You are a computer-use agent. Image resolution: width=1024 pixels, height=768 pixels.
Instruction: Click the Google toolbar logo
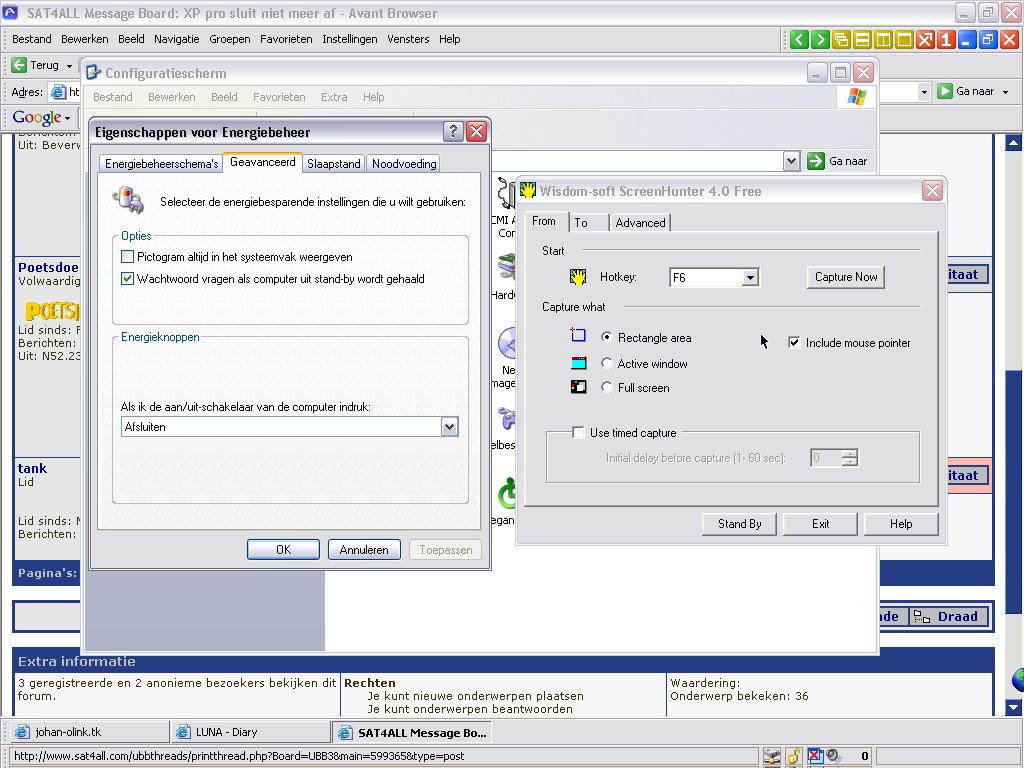pos(37,118)
